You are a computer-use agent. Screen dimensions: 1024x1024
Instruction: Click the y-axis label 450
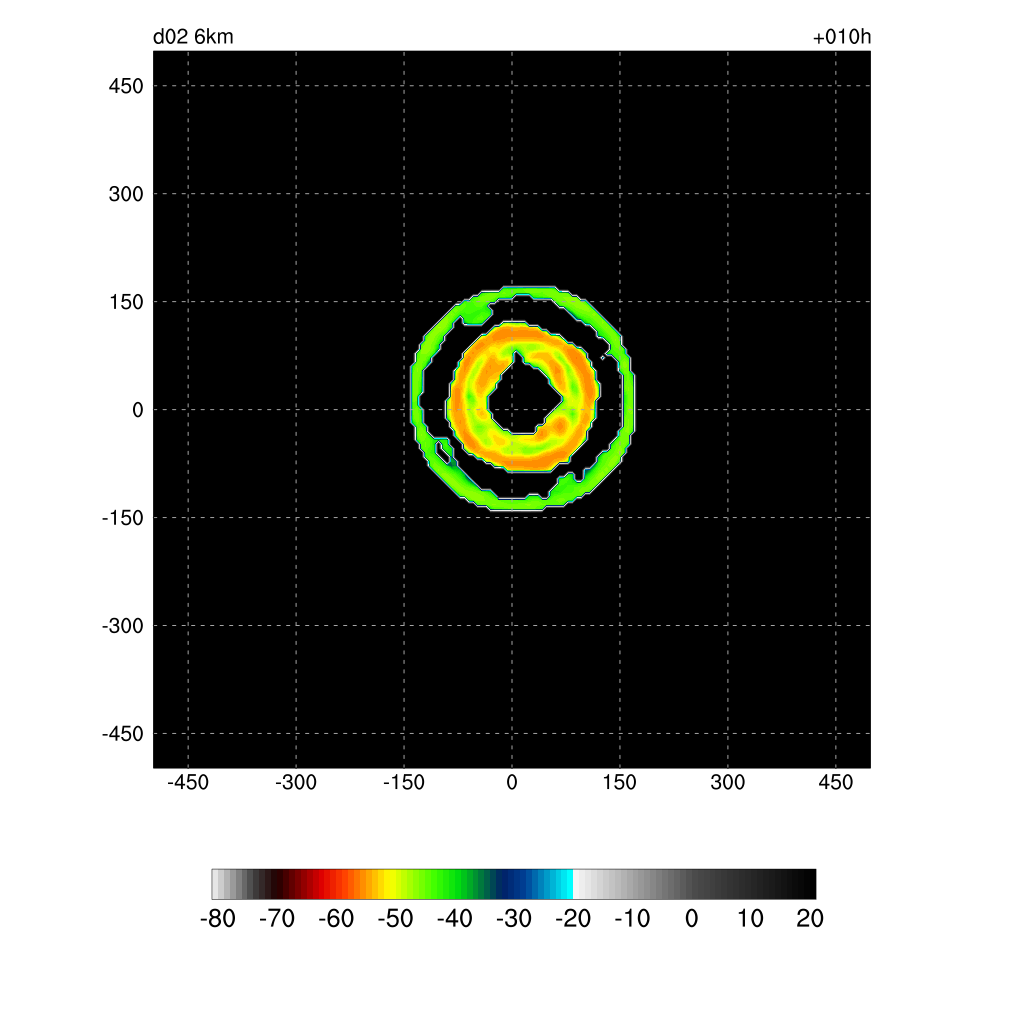126,86
